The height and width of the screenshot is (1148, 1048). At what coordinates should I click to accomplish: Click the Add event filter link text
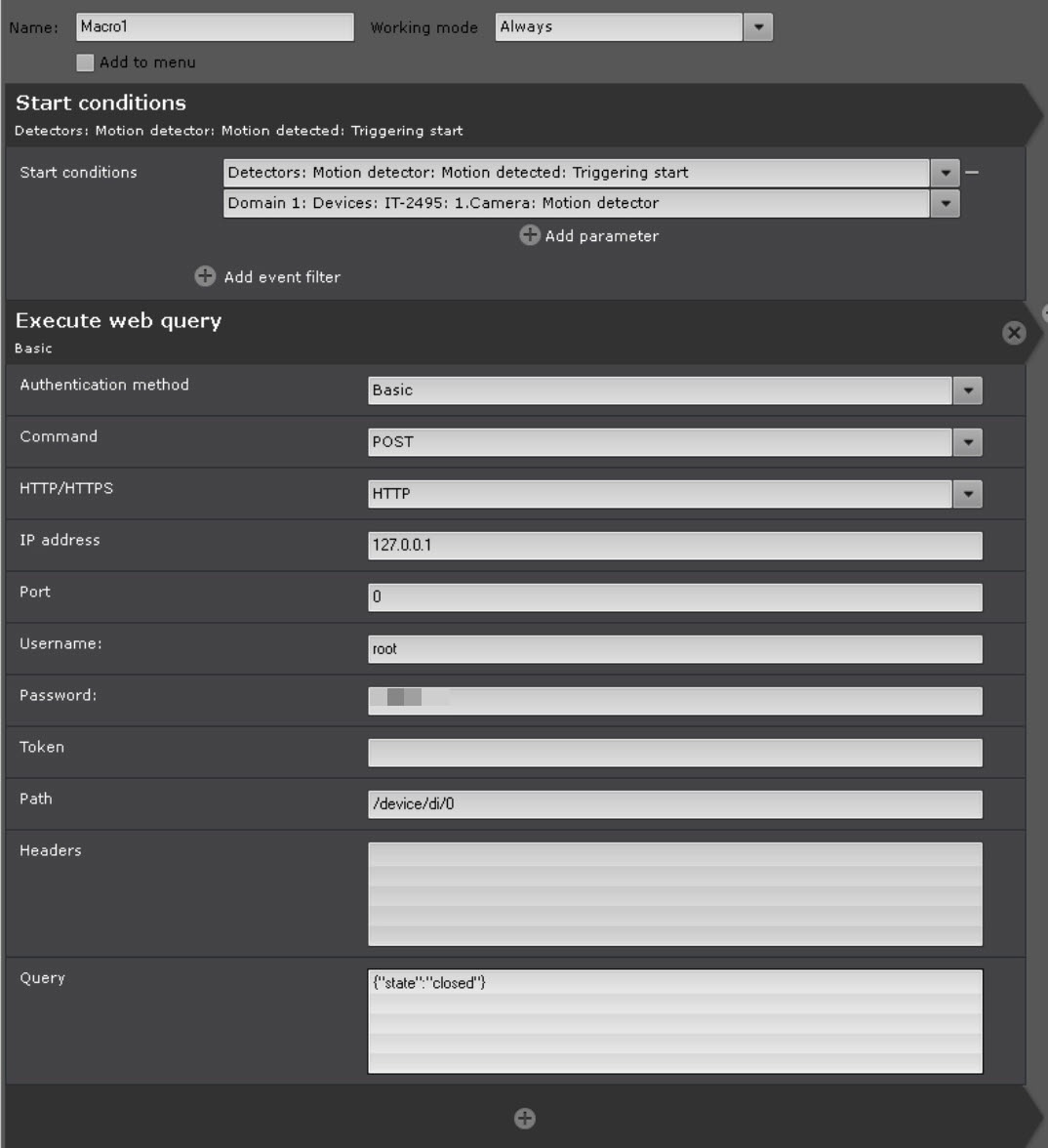[x=282, y=277]
